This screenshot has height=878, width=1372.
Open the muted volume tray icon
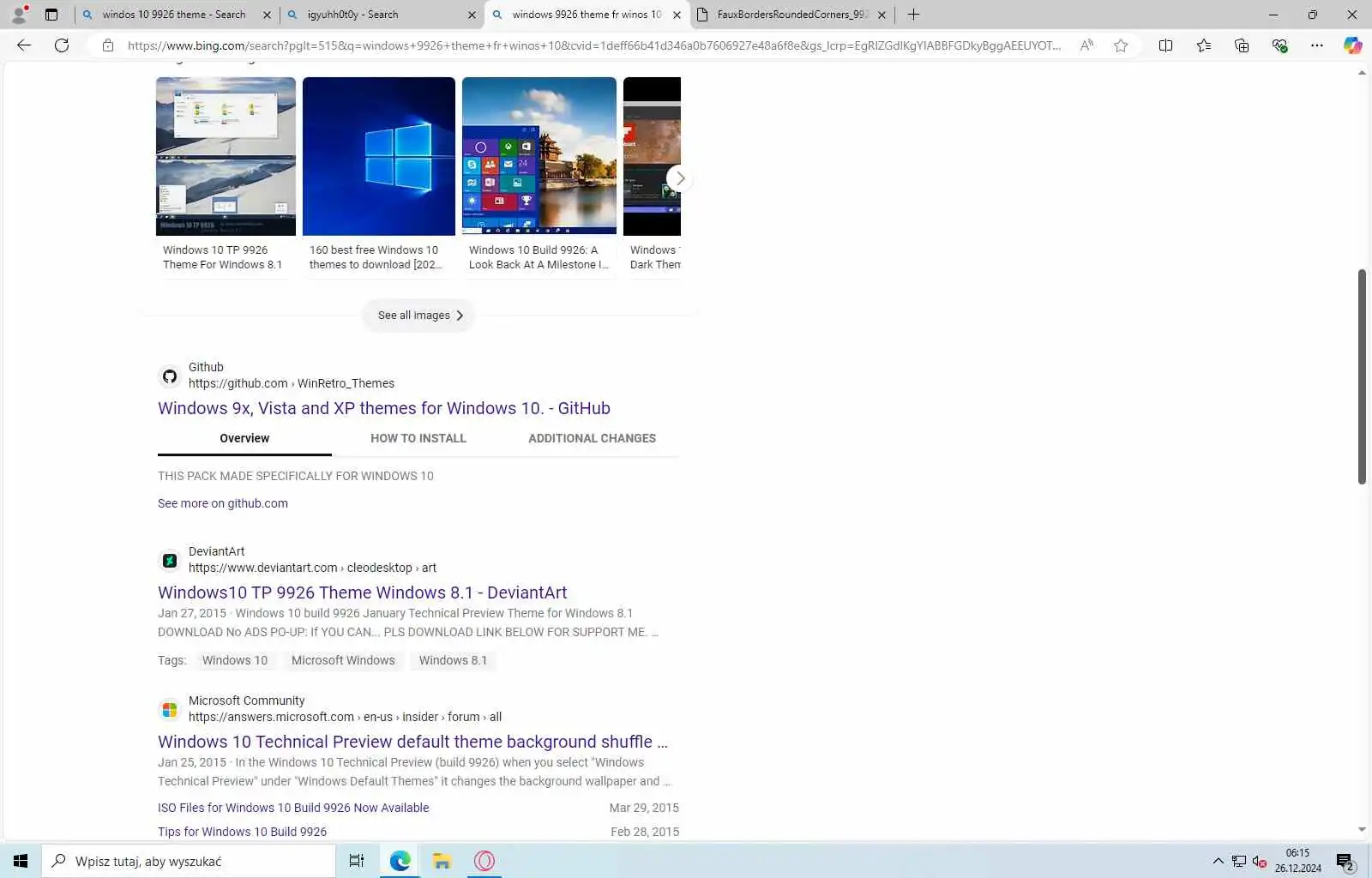click(x=1260, y=861)
